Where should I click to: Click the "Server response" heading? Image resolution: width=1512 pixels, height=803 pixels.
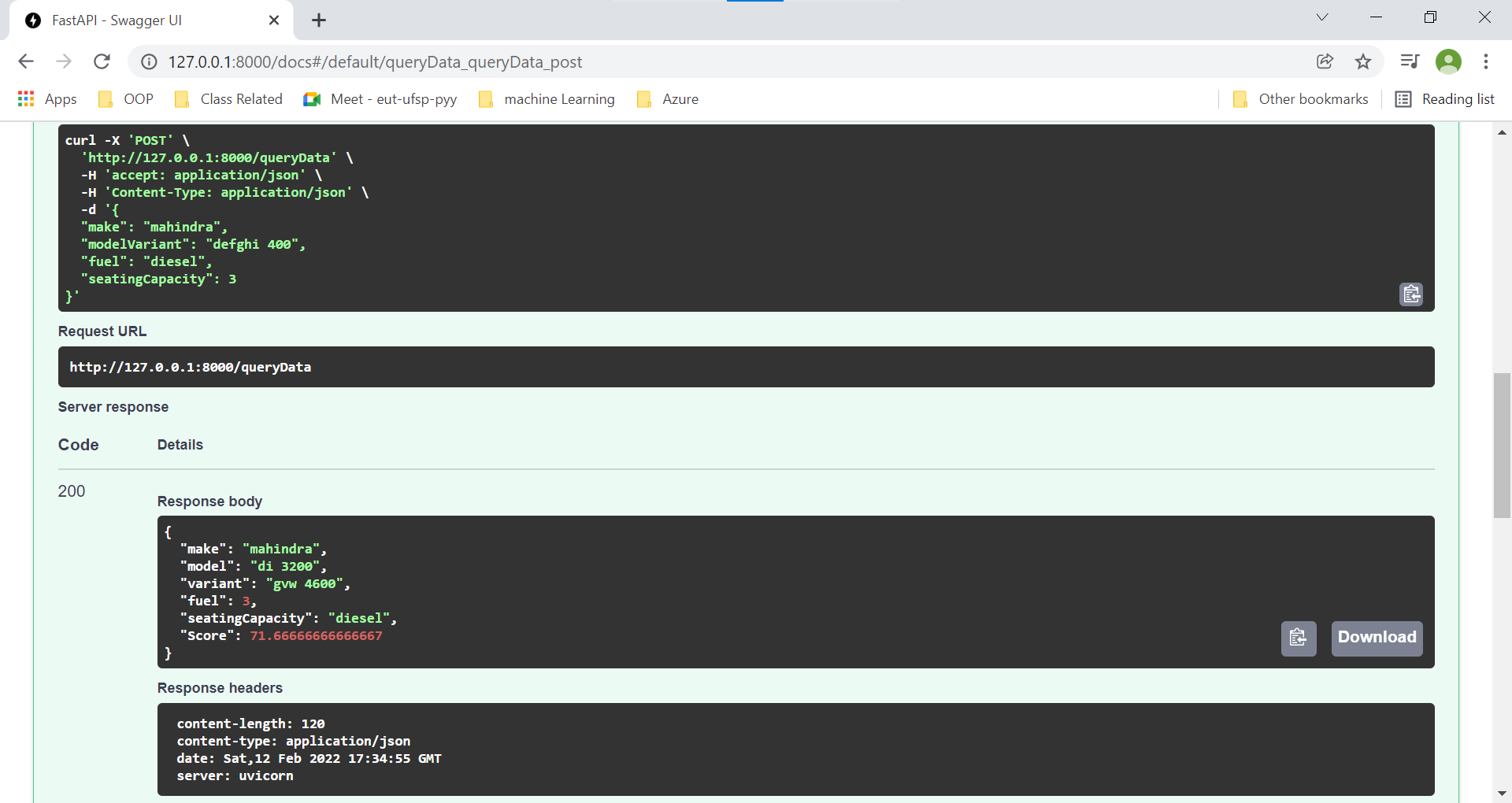pos(113,407)
